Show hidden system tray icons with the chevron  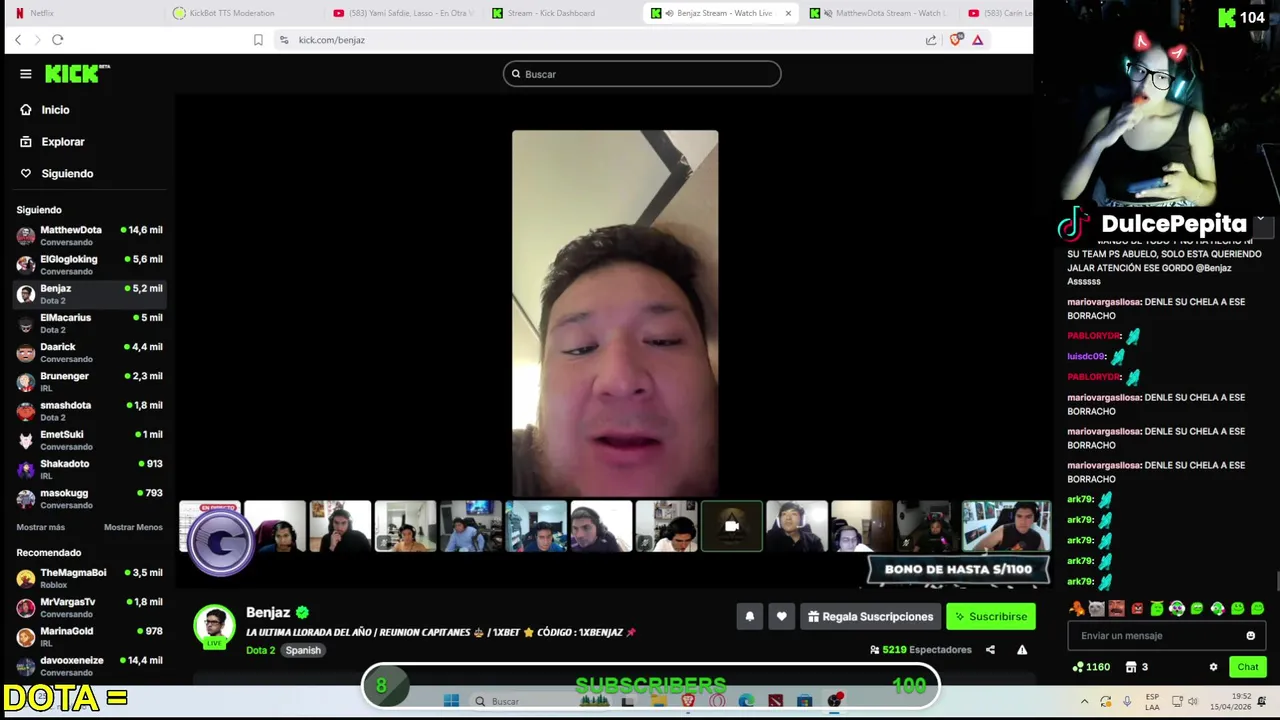(1084, 701)
